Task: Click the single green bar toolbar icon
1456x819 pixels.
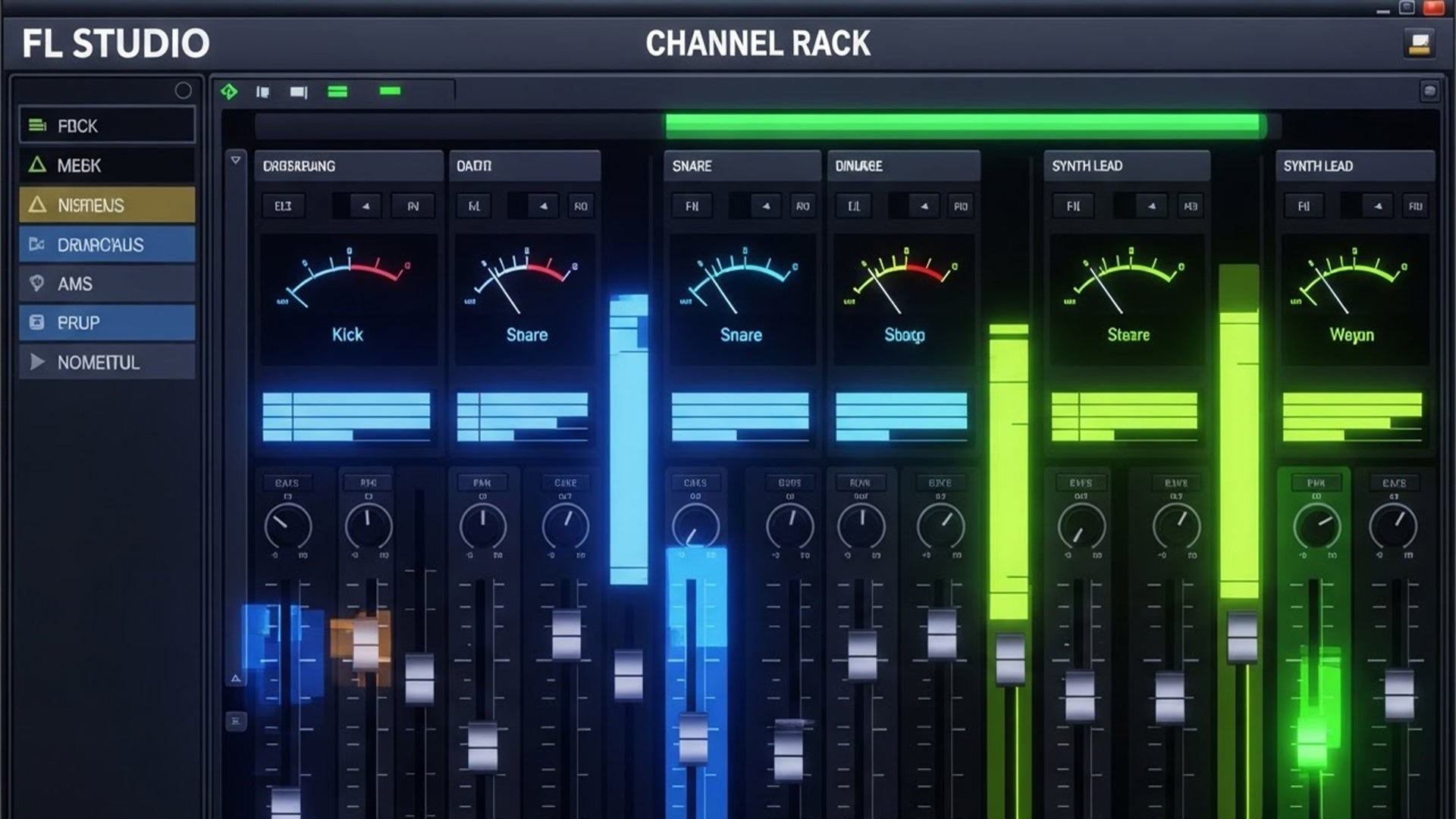Action: (x=390, y=91)
